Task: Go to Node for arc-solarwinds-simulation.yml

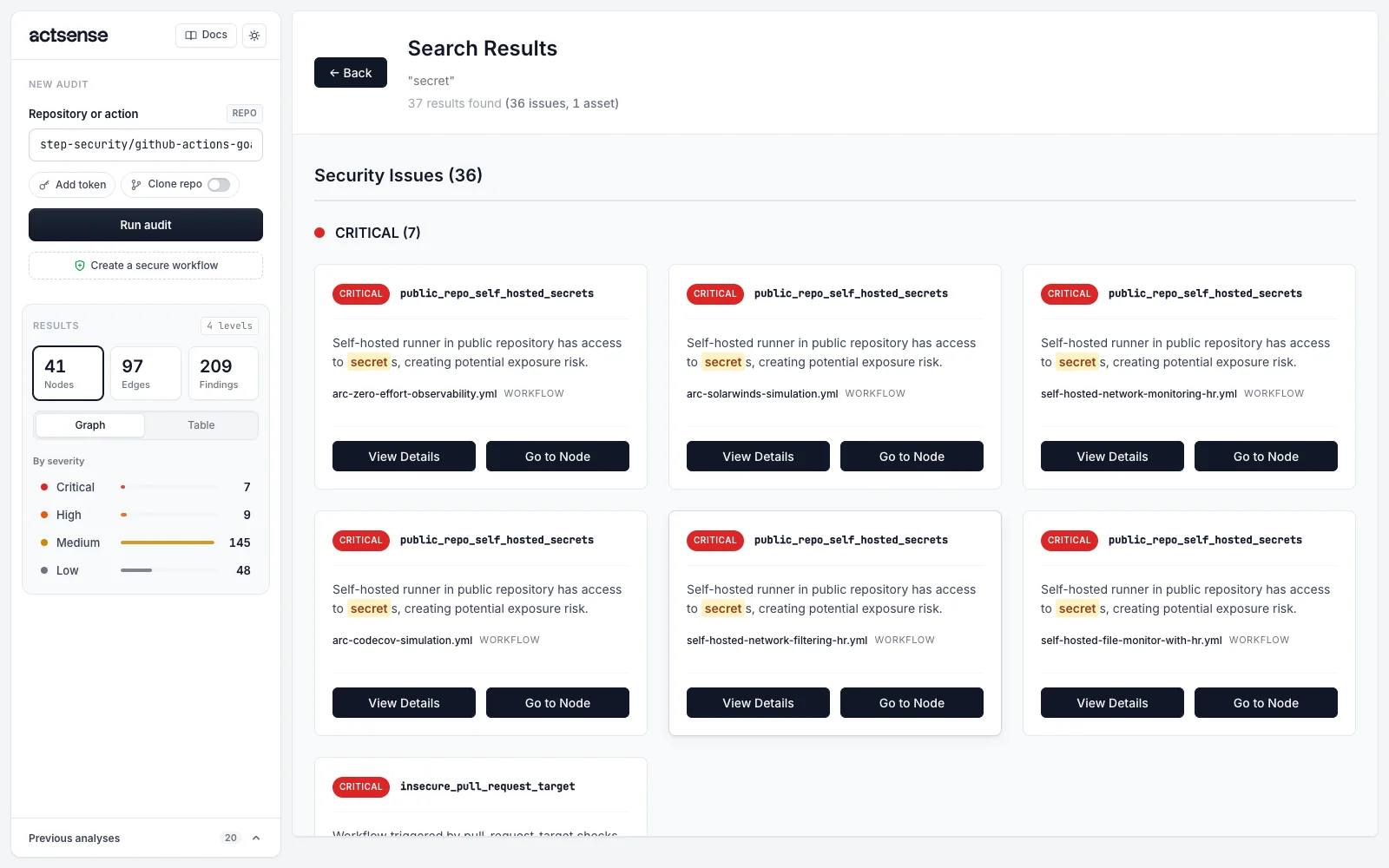Action: pos(912,457)
